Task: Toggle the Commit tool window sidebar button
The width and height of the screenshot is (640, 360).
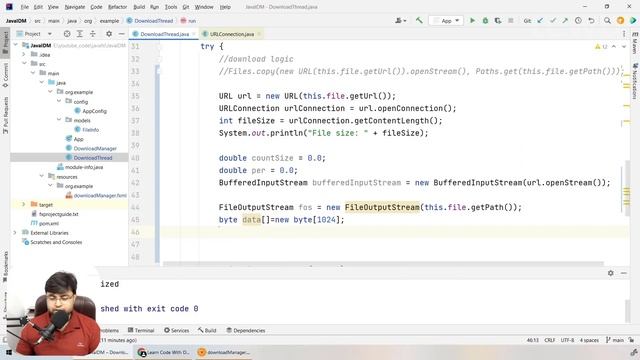Action: (5, 75)
